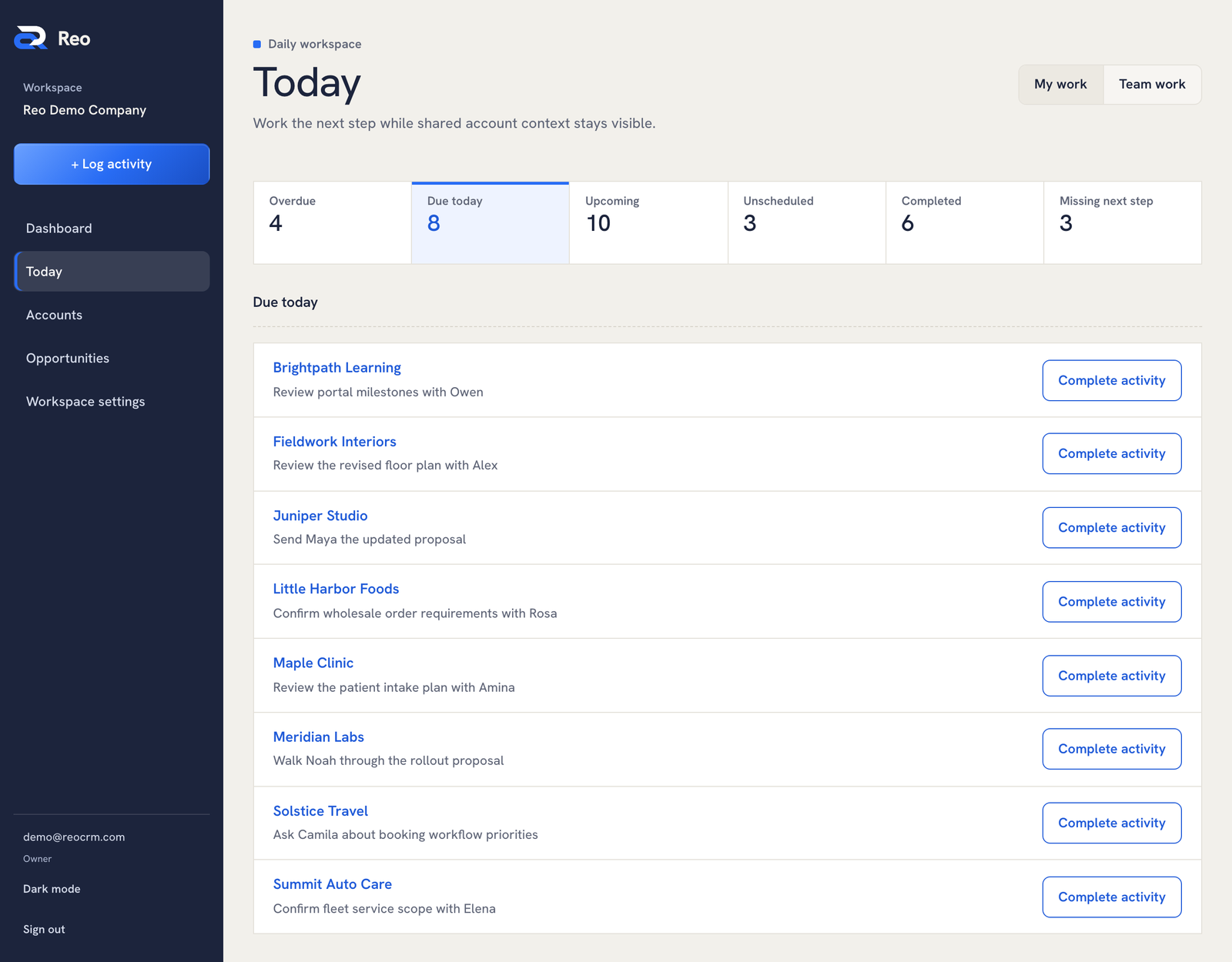Click "Ask Camila about booking workflow priorities"

pyautogui.click(x=406, y=835)
